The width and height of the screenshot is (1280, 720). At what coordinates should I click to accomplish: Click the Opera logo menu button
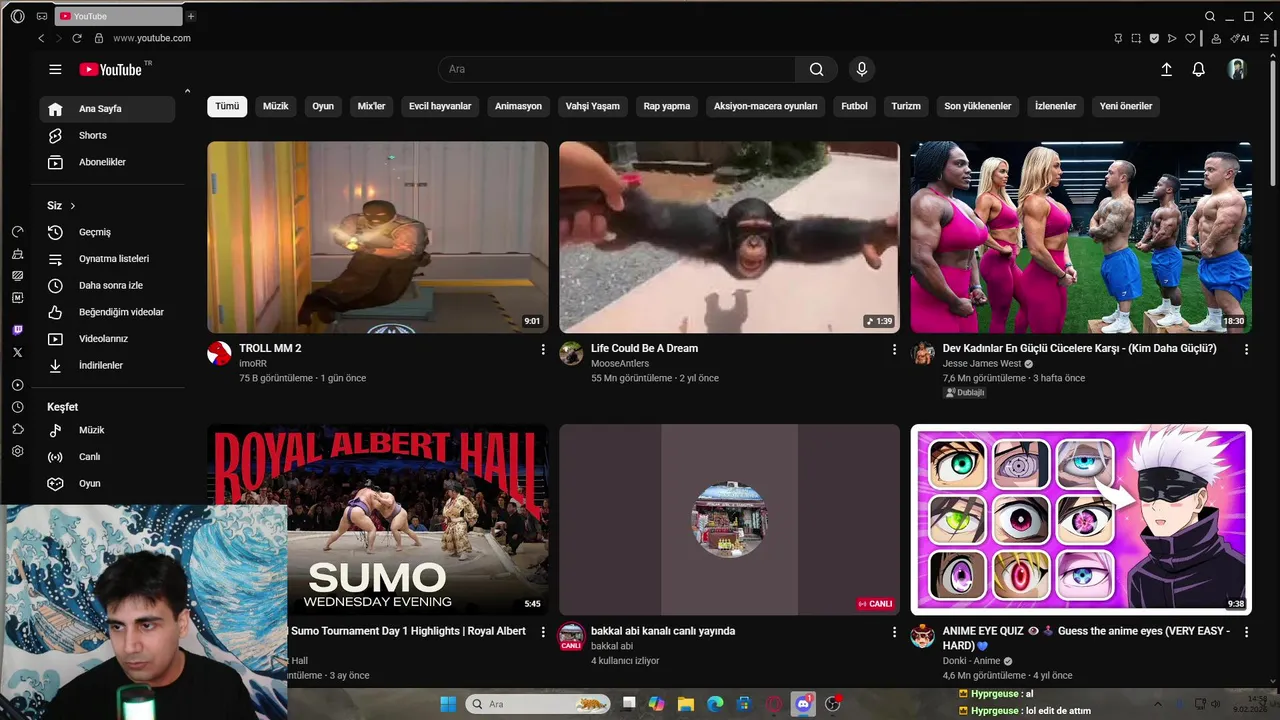[17, 16]
